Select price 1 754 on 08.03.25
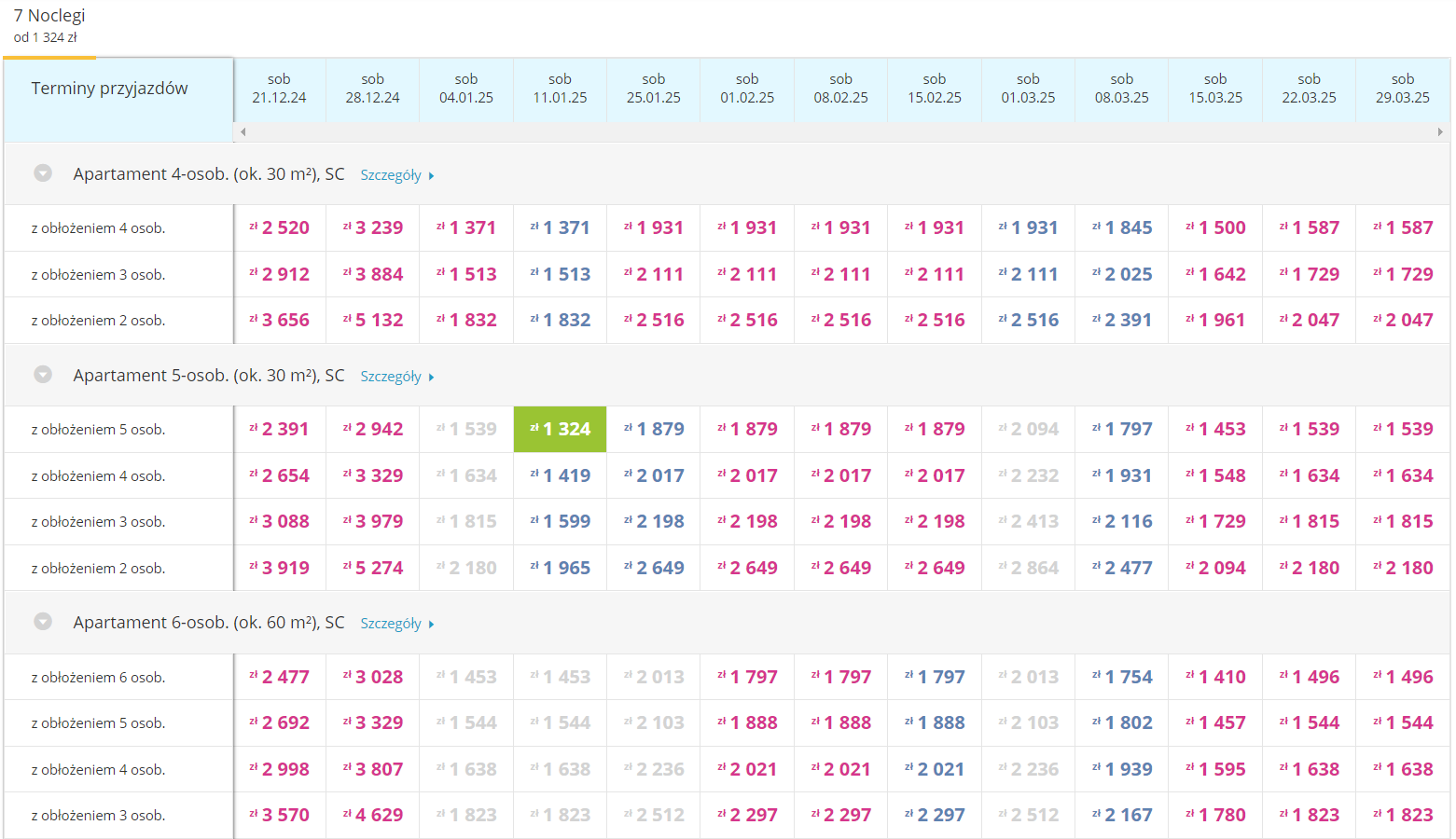 (x=1122, y=677)
